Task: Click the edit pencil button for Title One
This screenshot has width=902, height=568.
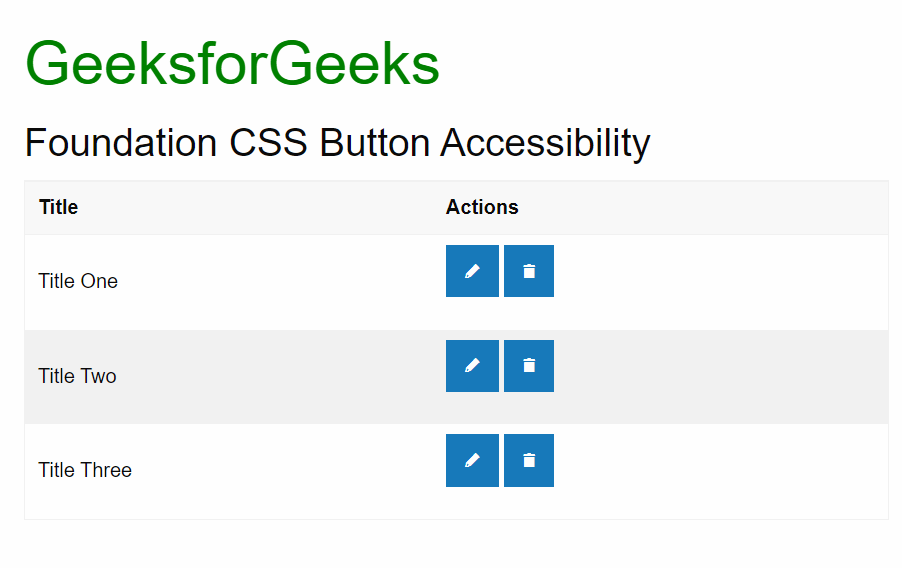Action: [472, 271]
